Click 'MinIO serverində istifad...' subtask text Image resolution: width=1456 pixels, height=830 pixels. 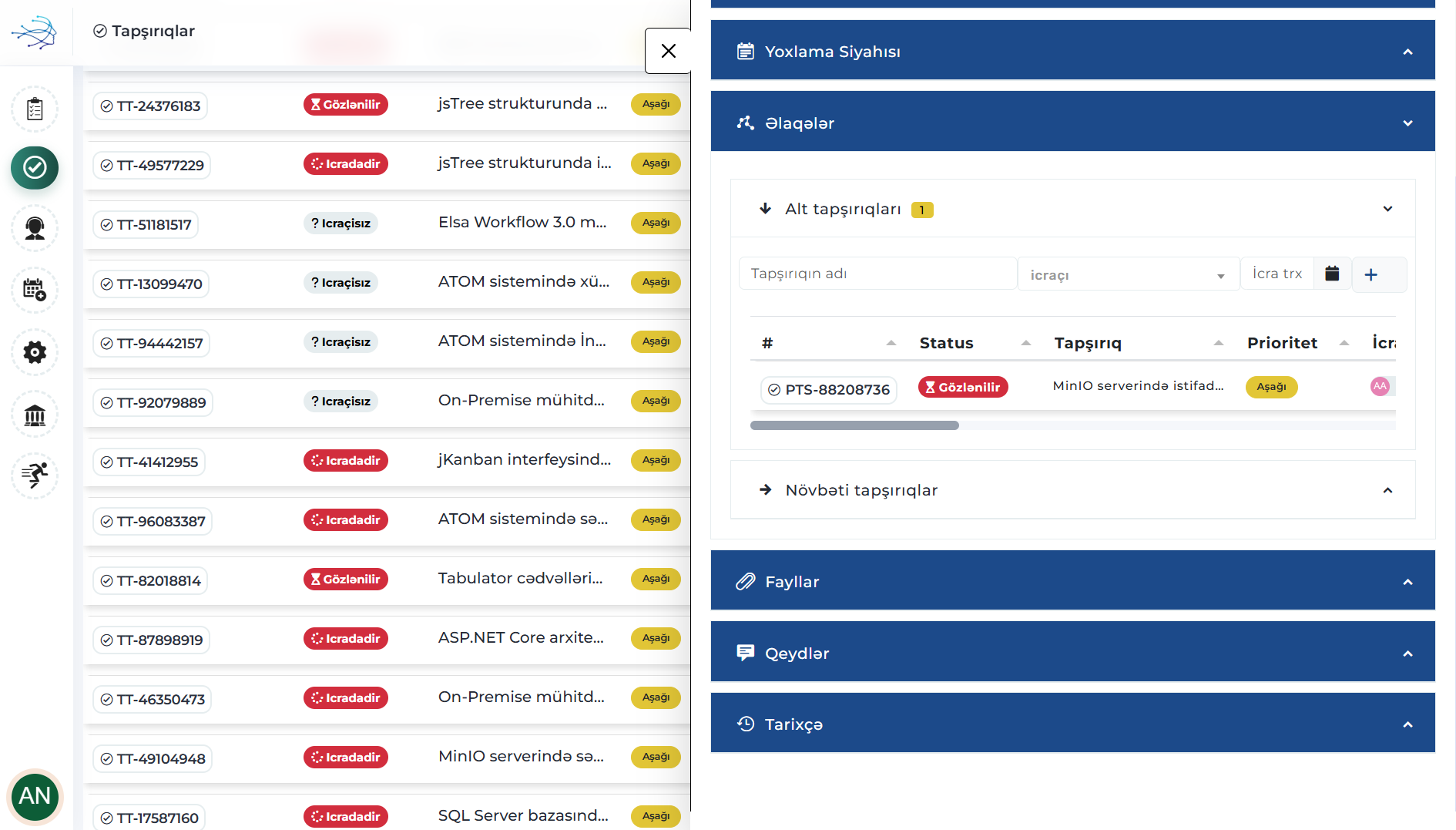click(1138, 385)
